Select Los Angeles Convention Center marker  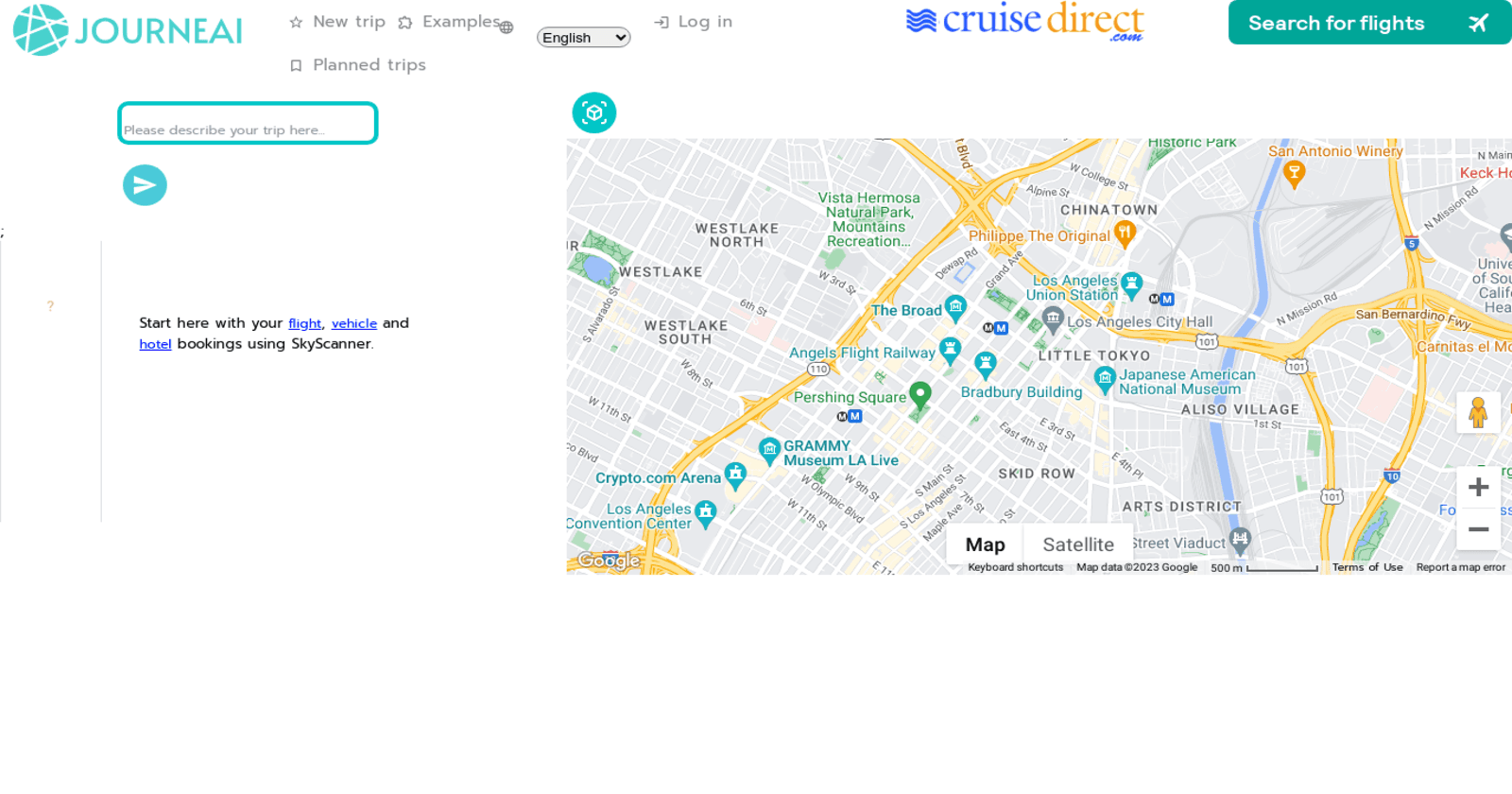coord(705,513)
